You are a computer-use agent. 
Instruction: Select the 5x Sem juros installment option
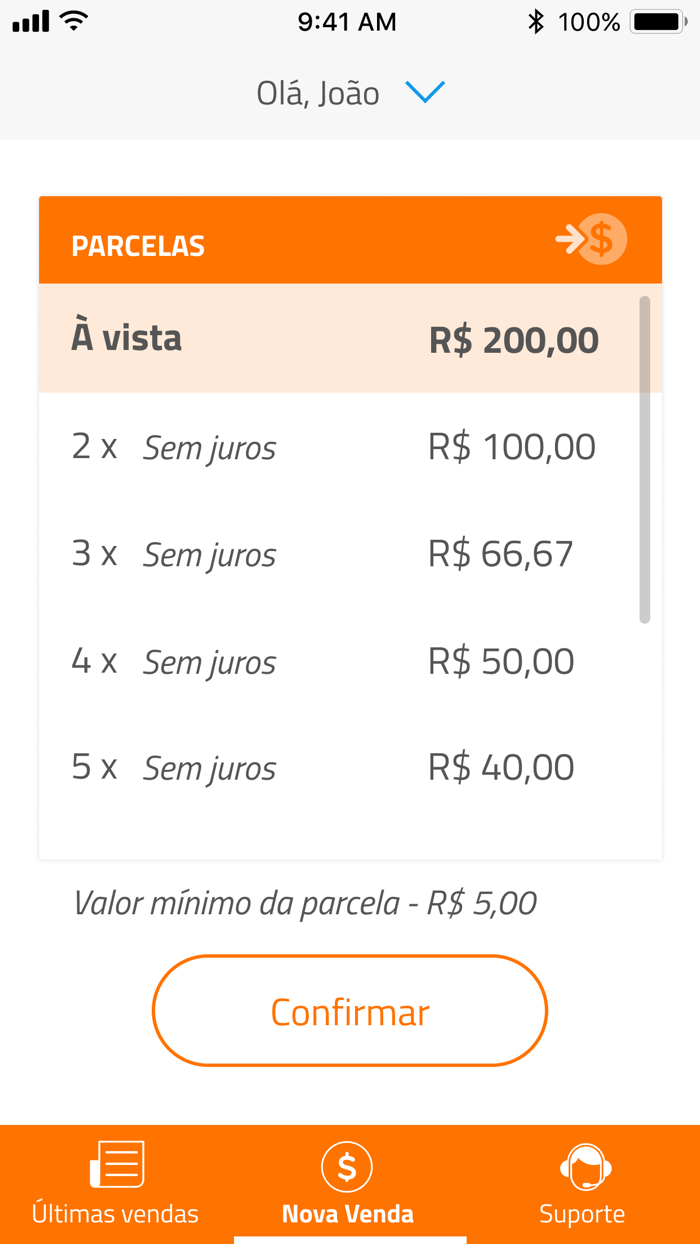(350, 767)
